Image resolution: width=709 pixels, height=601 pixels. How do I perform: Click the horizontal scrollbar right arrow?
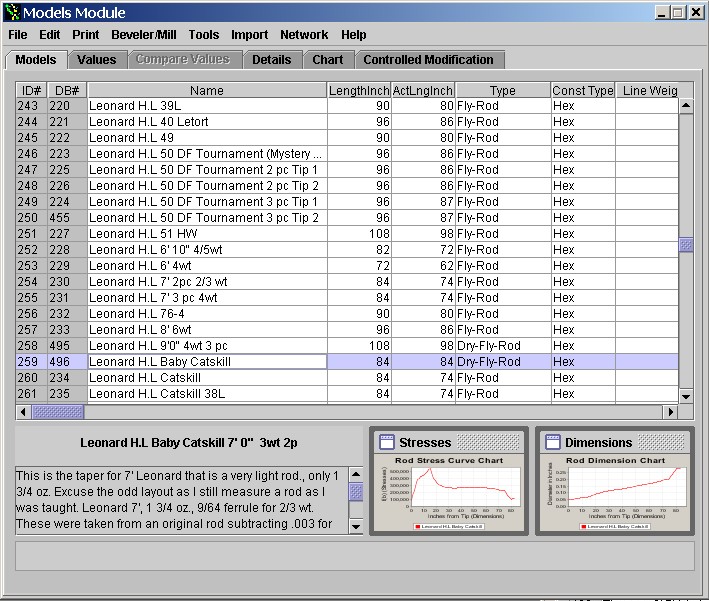(x=671, y=412)
